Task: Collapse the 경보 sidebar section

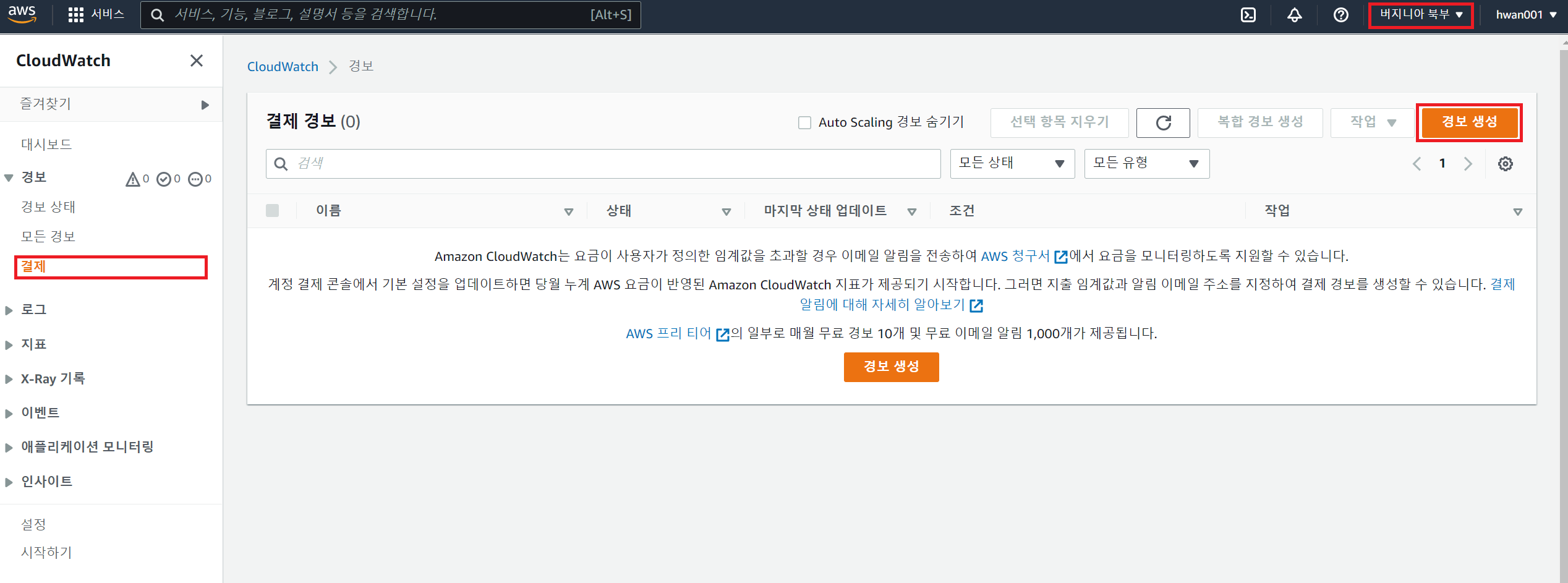Action: (9, 178)
